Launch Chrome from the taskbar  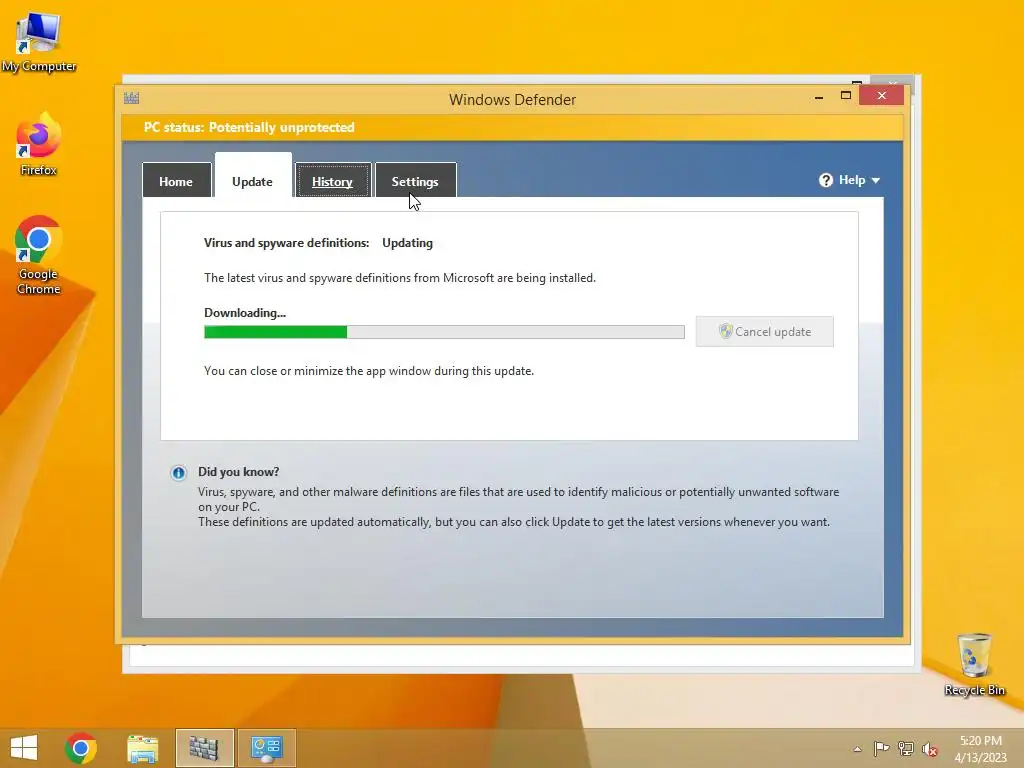[81, 748]
